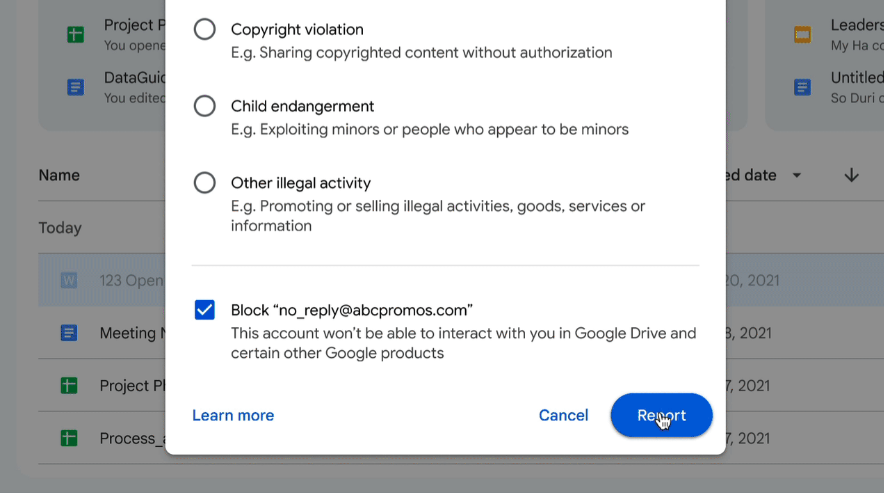Click the Name column header
Viewport: 884px width, 493px height.
pyautogui.click(x=59, y=175)
